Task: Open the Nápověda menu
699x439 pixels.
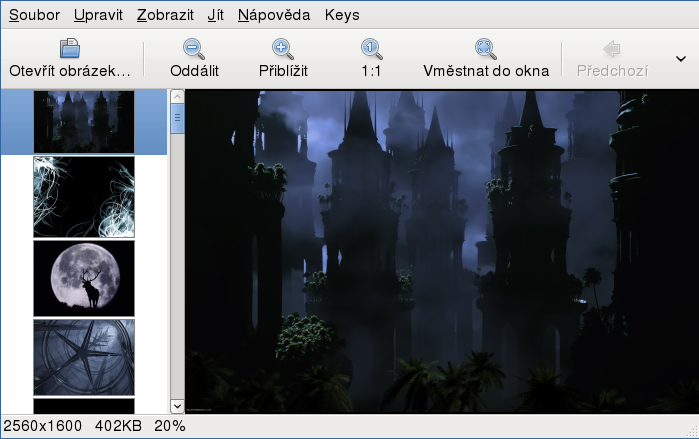Action: click(x=274, y=15)
